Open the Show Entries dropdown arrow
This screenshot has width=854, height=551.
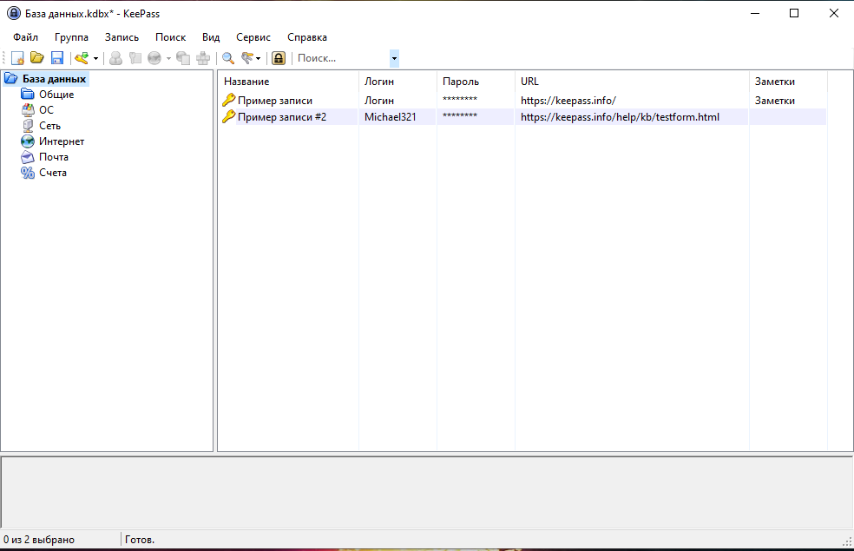(258, 58)
